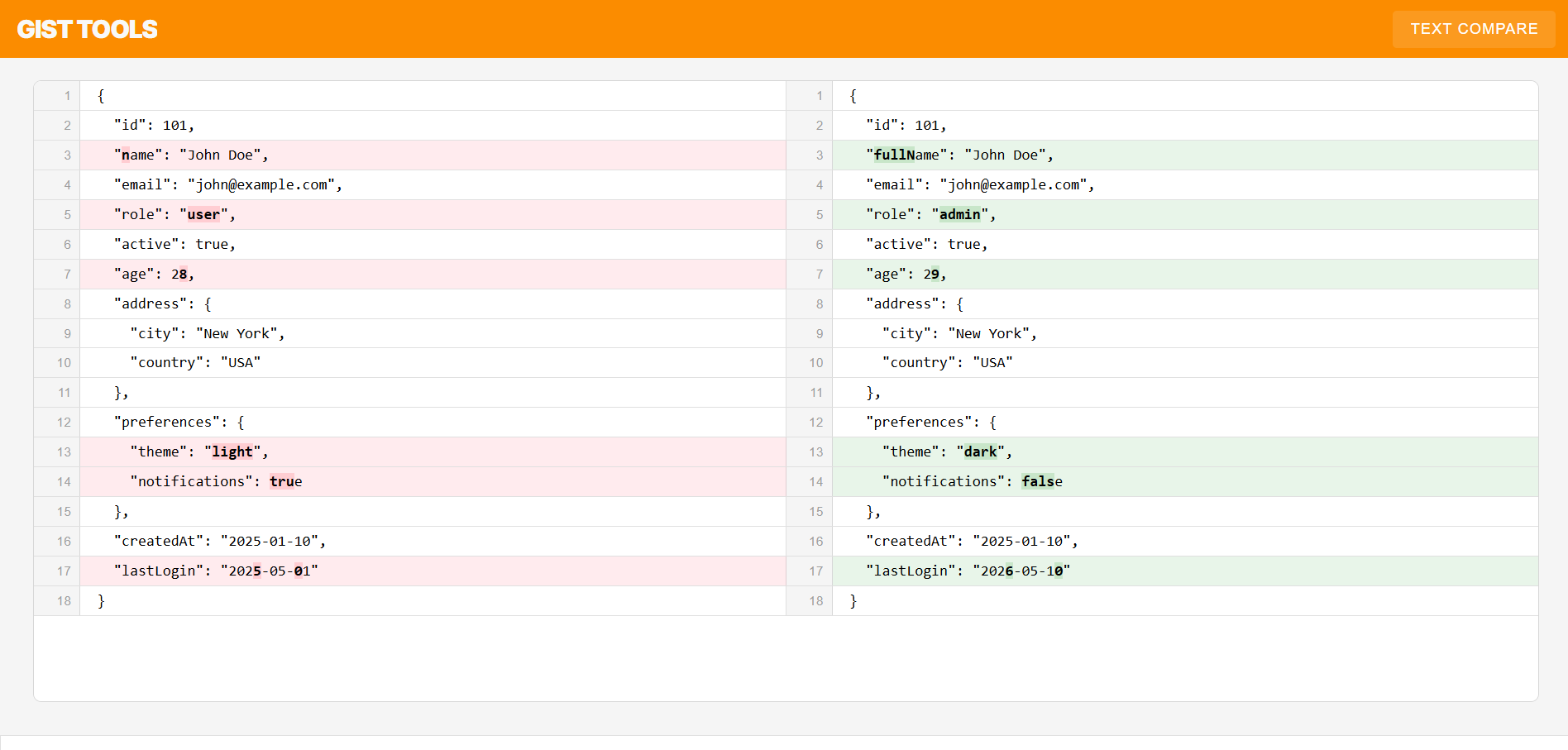Open the TEXT COMPARE button
The image size is (1568, 750).
click(x=1474, y=29)
